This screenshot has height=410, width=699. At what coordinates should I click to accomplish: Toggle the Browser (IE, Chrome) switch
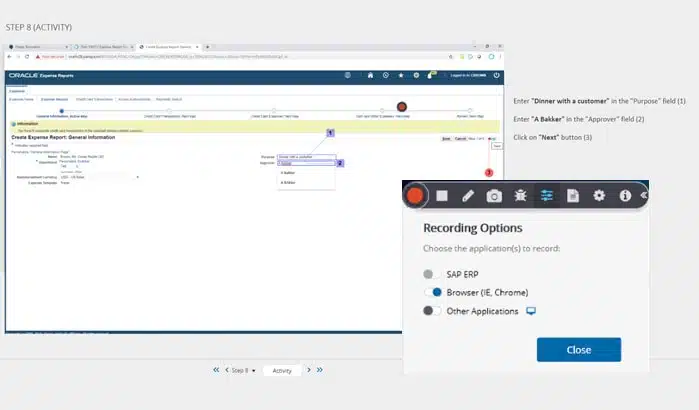[x=432, y=292]
